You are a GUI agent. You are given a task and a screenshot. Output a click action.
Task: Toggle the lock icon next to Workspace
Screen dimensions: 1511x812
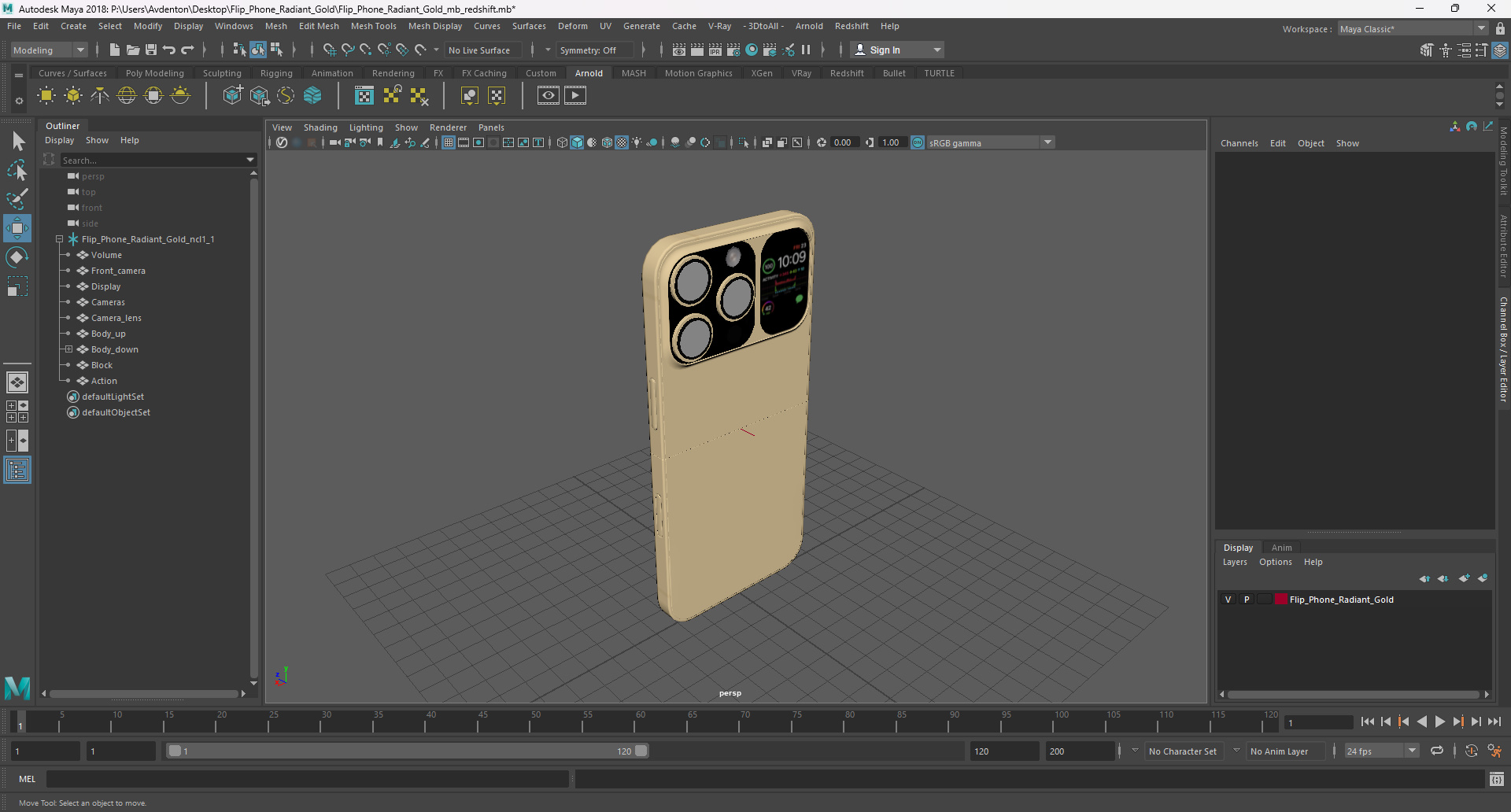click(x=1501, y=28)
